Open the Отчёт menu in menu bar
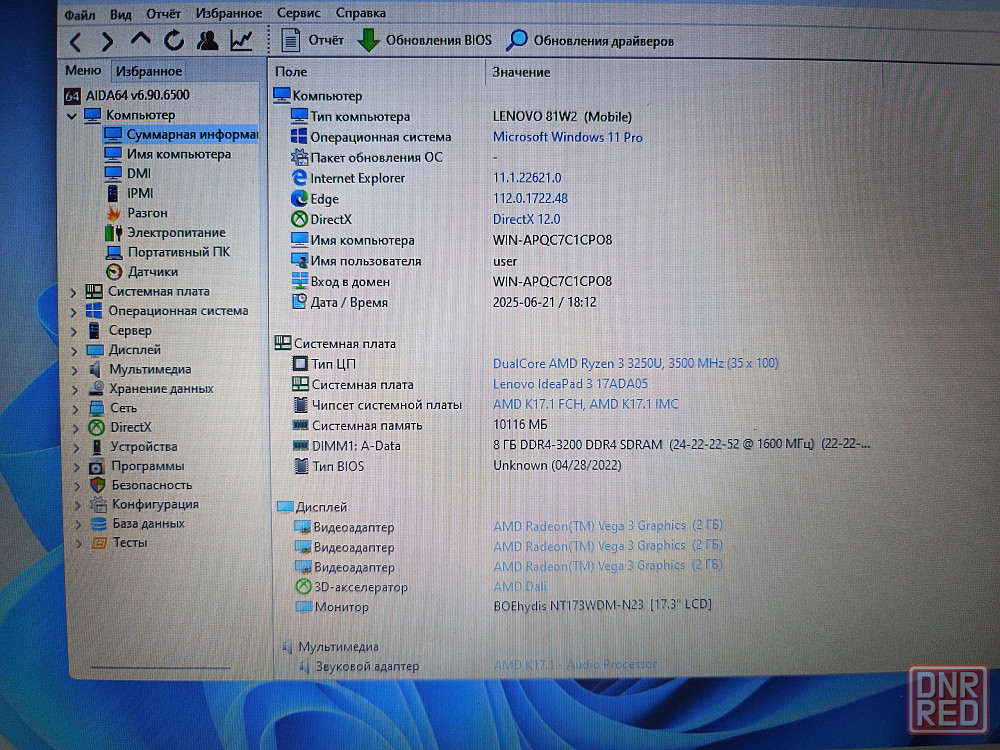 click(x=163, y=13)
